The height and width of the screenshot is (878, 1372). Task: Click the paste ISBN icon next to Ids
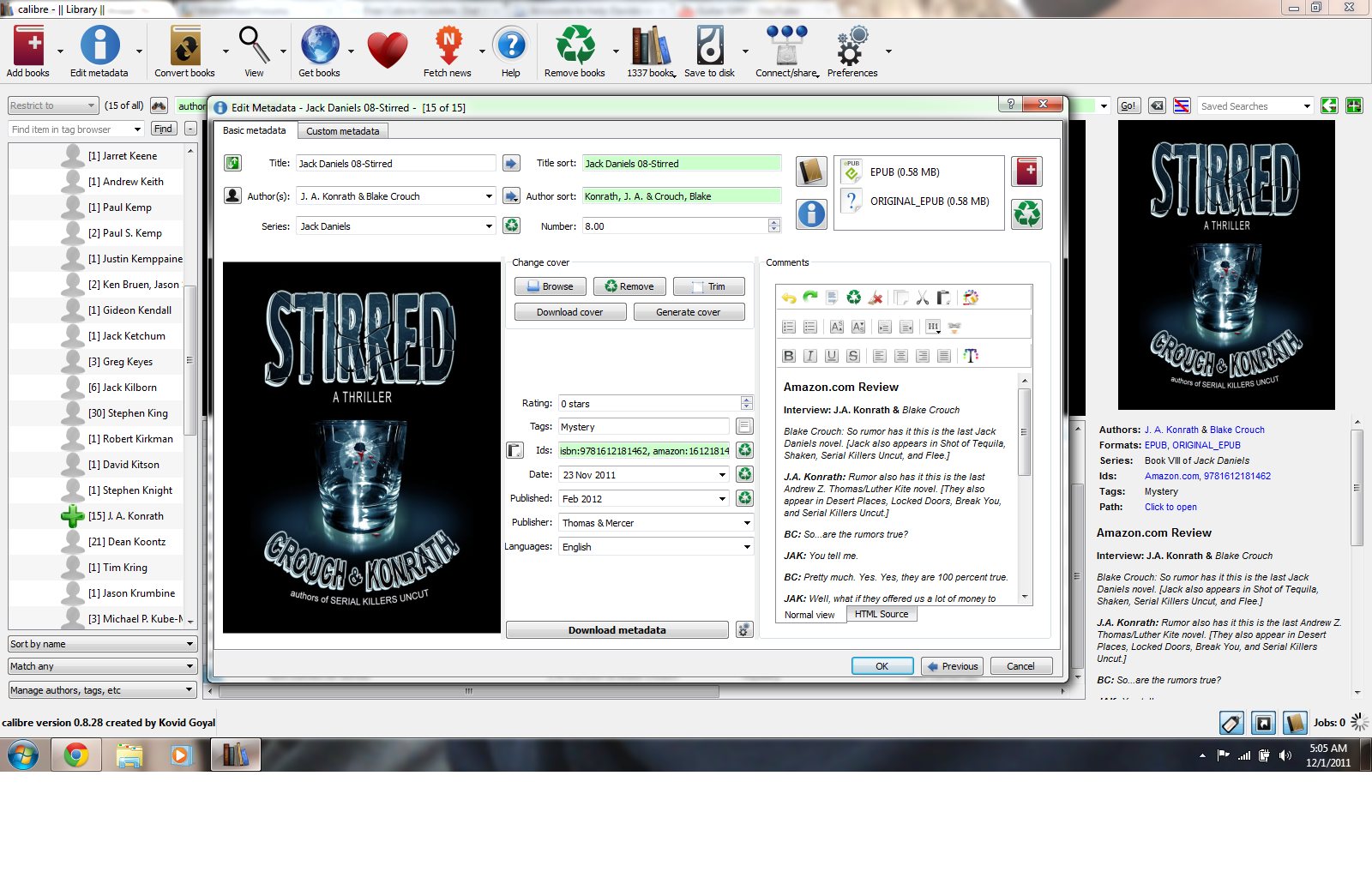pos(514,450)
